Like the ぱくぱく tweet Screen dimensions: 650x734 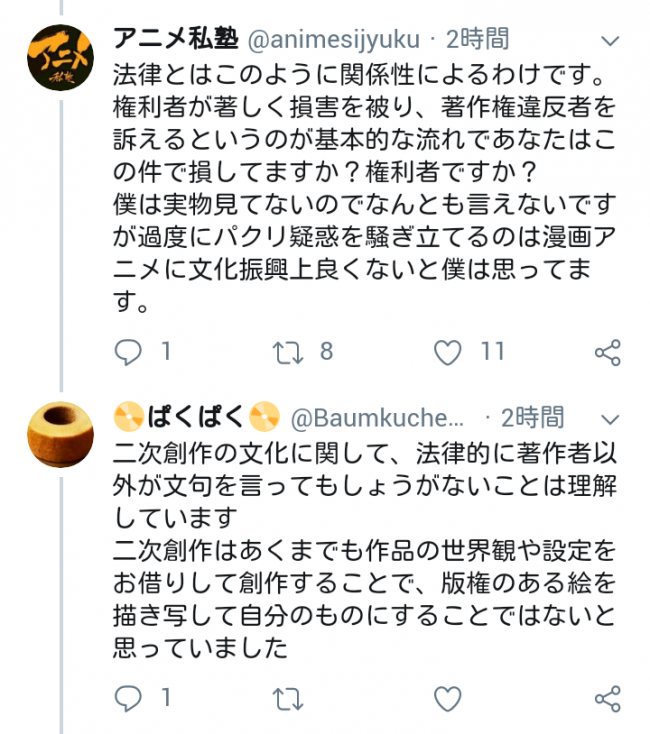coord(449,697)
